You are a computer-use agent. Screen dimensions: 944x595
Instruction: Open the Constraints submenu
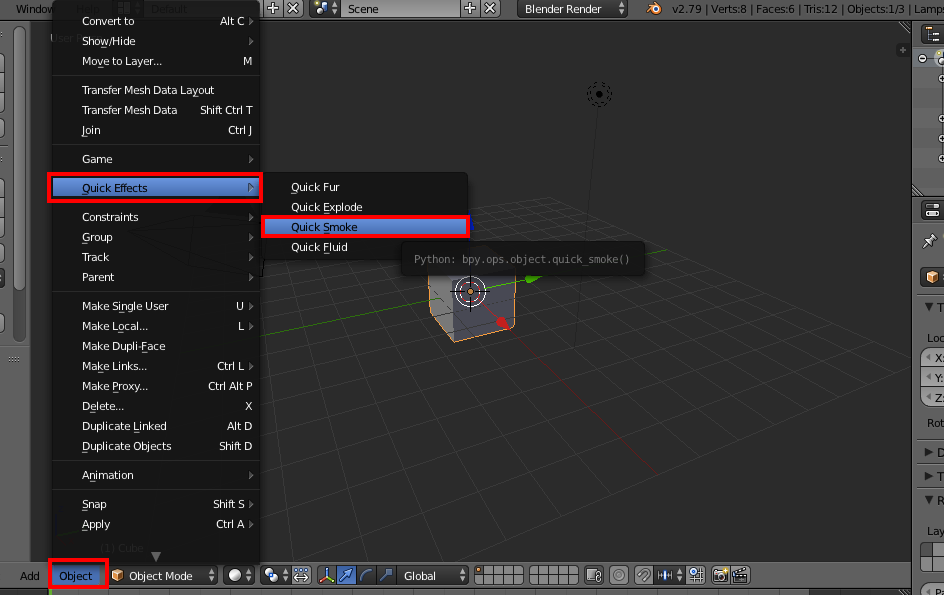click(x=155, y=217)
